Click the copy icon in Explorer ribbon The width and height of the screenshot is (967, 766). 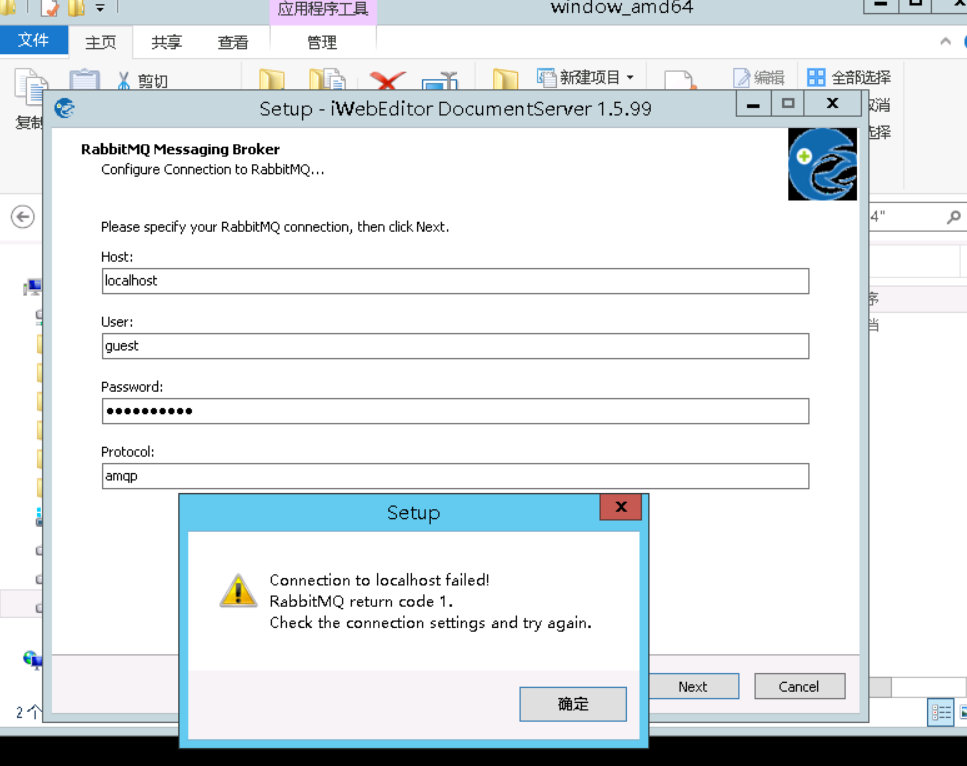click(30, 86)
